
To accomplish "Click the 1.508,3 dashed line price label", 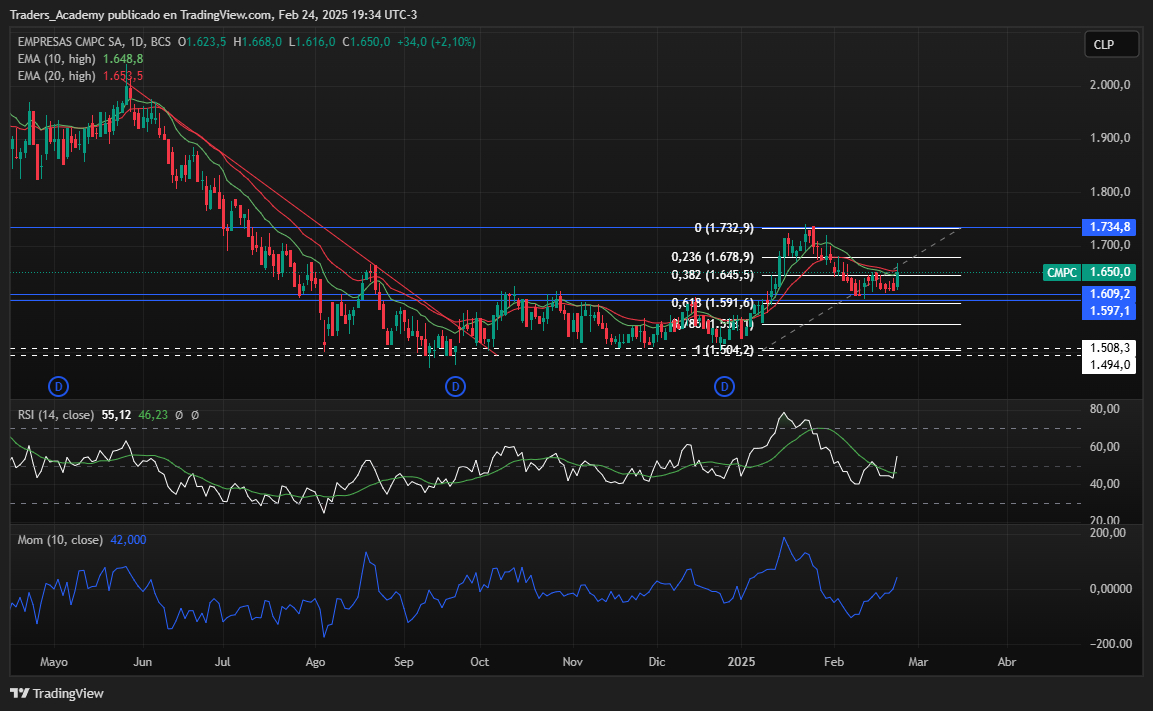I will click(x=1109, y=348).
